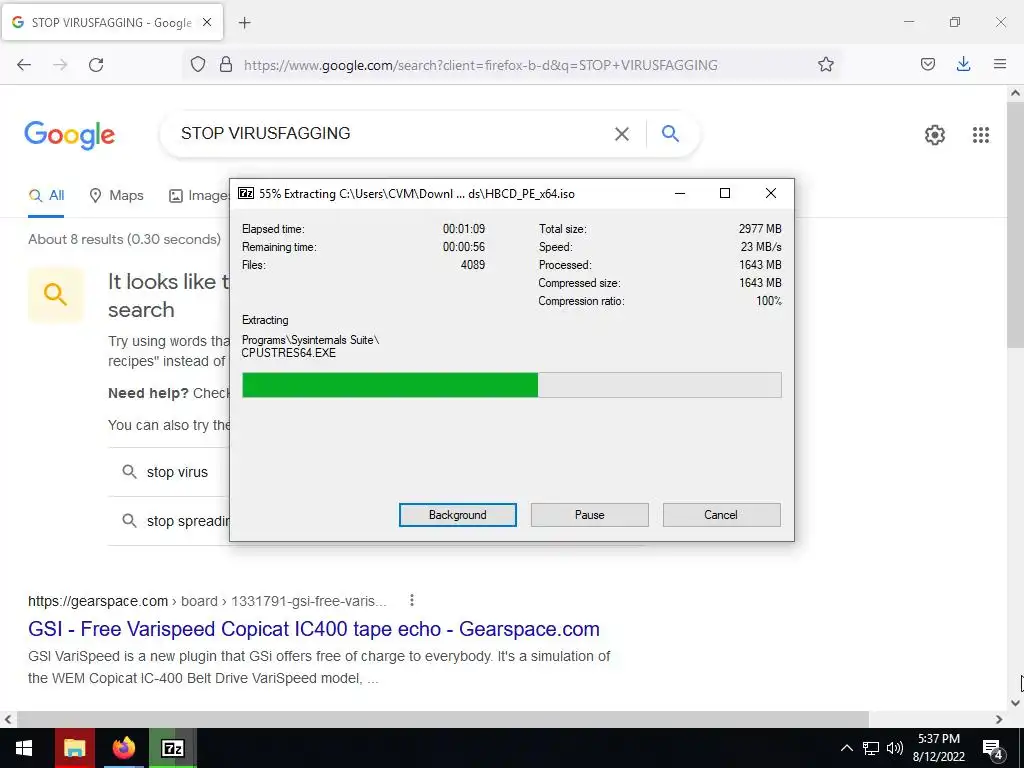Image resolution: width=1024 pixels, height=768 pixels.
Task: Minimize the 7-Zip extraction dialog
Action: point(680,193)
